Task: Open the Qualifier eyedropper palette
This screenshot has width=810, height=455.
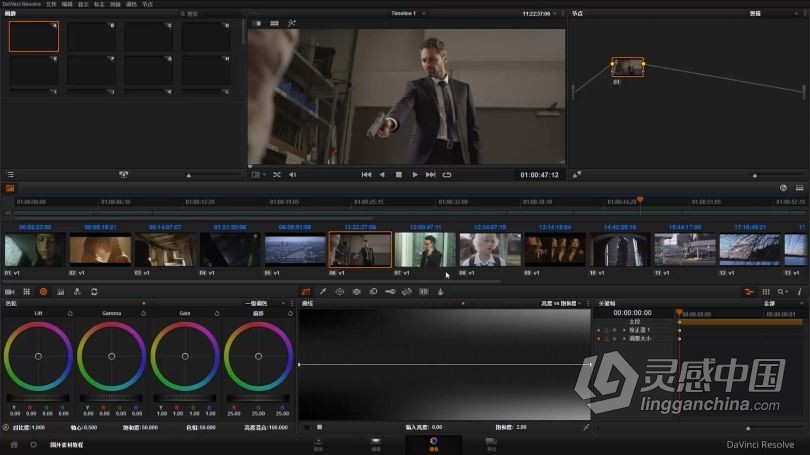Action: click(x=323, y=292)
